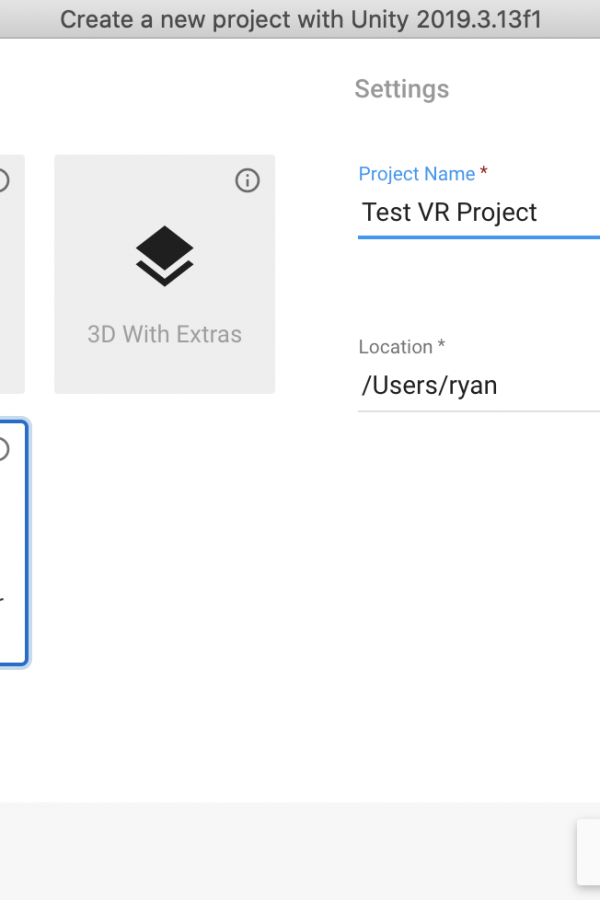Click the partially visible button in bottom-right footer

(x=589, y=852)
